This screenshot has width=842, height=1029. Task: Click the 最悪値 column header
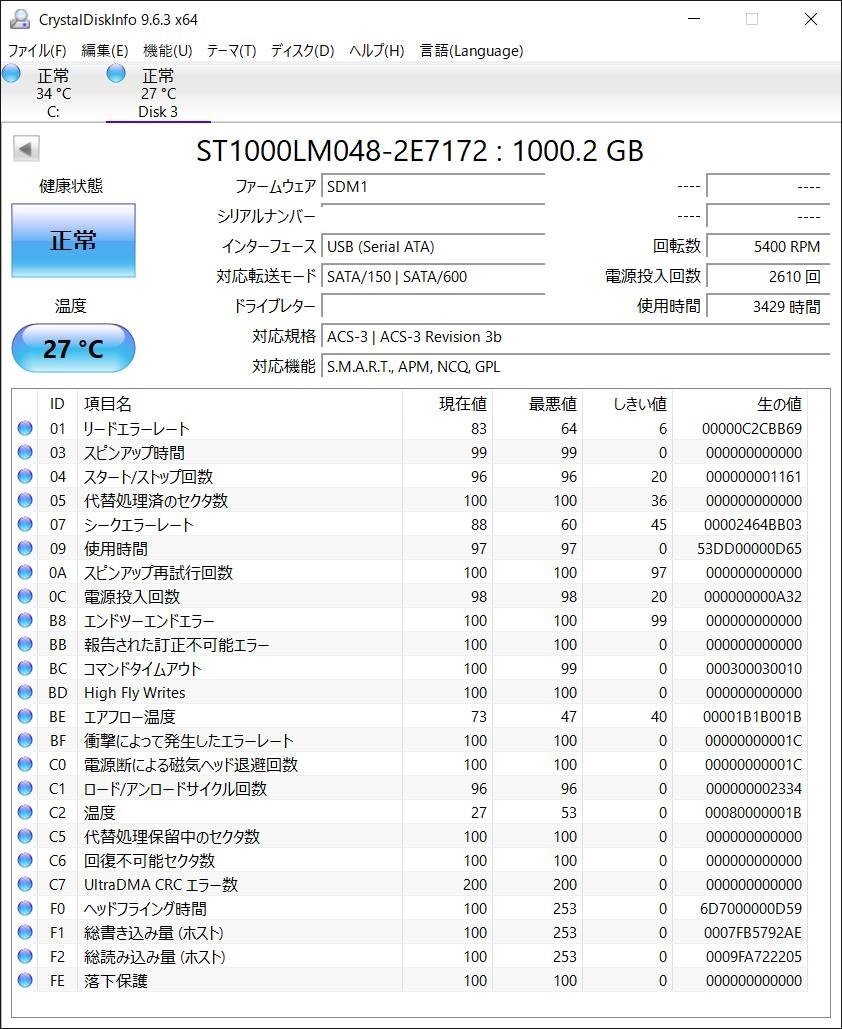(537, 404)
